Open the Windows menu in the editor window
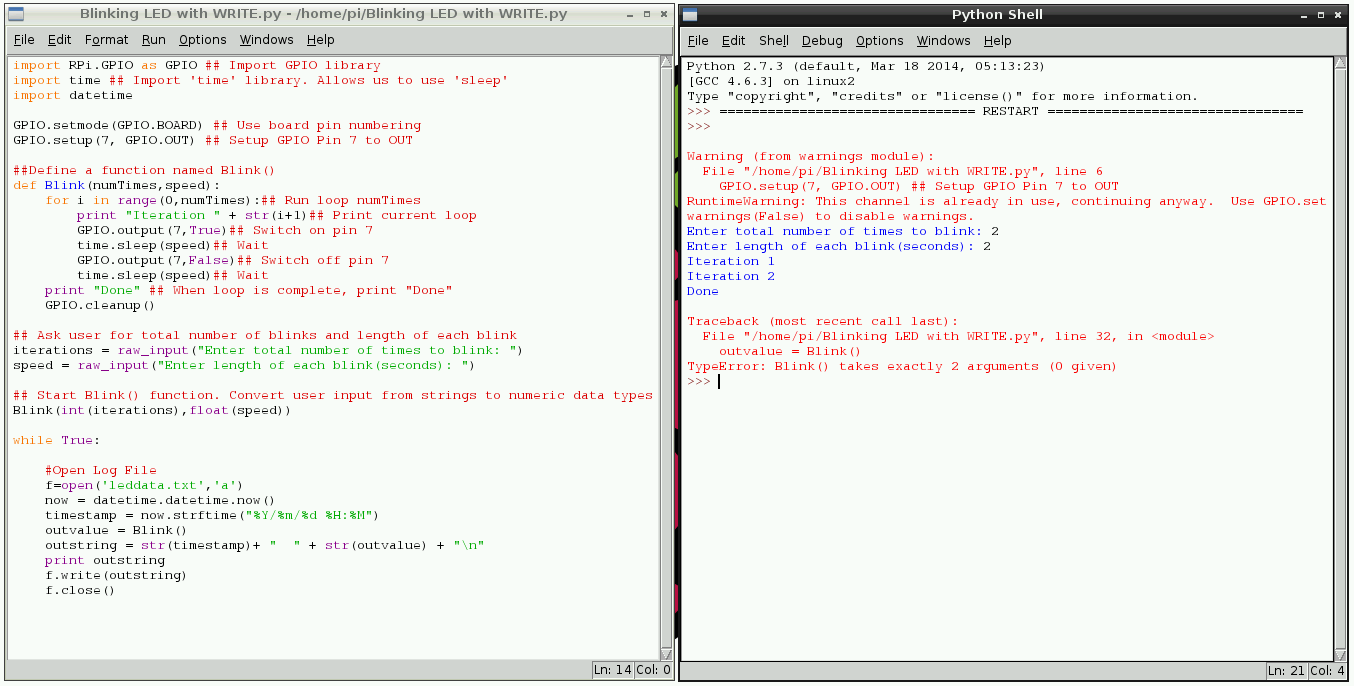The image size is (1354, 686). pyautogui.click(x=267, y=40)
